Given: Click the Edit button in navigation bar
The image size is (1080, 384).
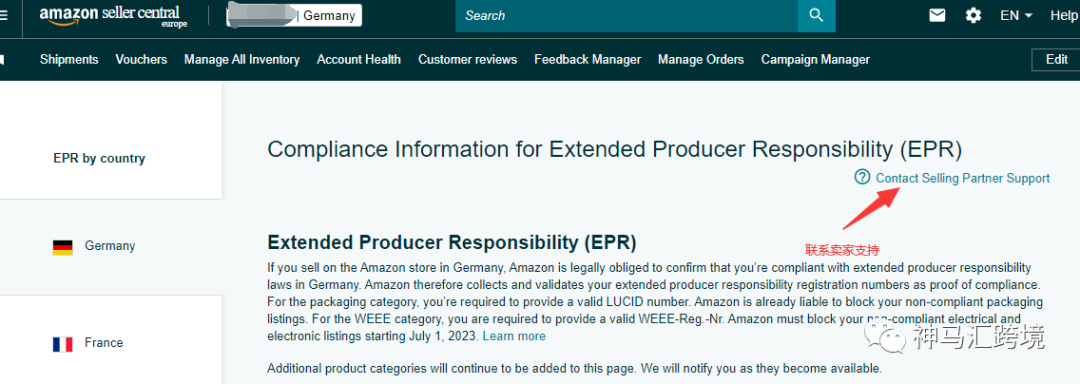Looking at the screenshot, I should pyautogui.click(x=1056, y=60).
